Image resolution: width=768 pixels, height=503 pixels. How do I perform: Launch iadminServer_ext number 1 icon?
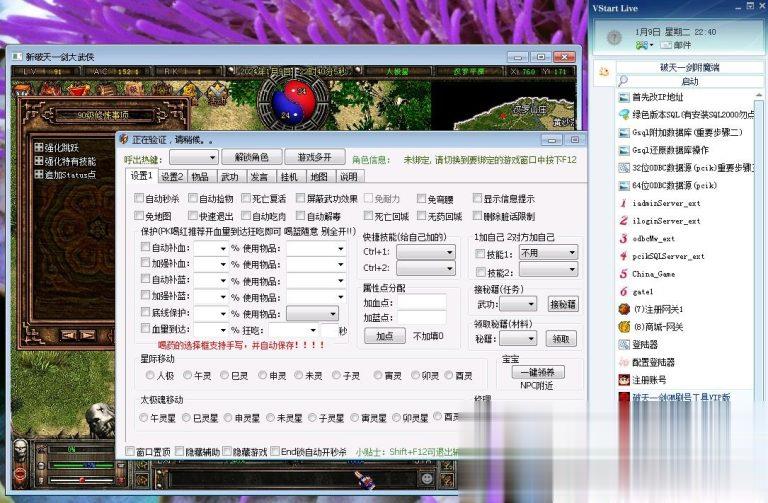tap(624, 203)
